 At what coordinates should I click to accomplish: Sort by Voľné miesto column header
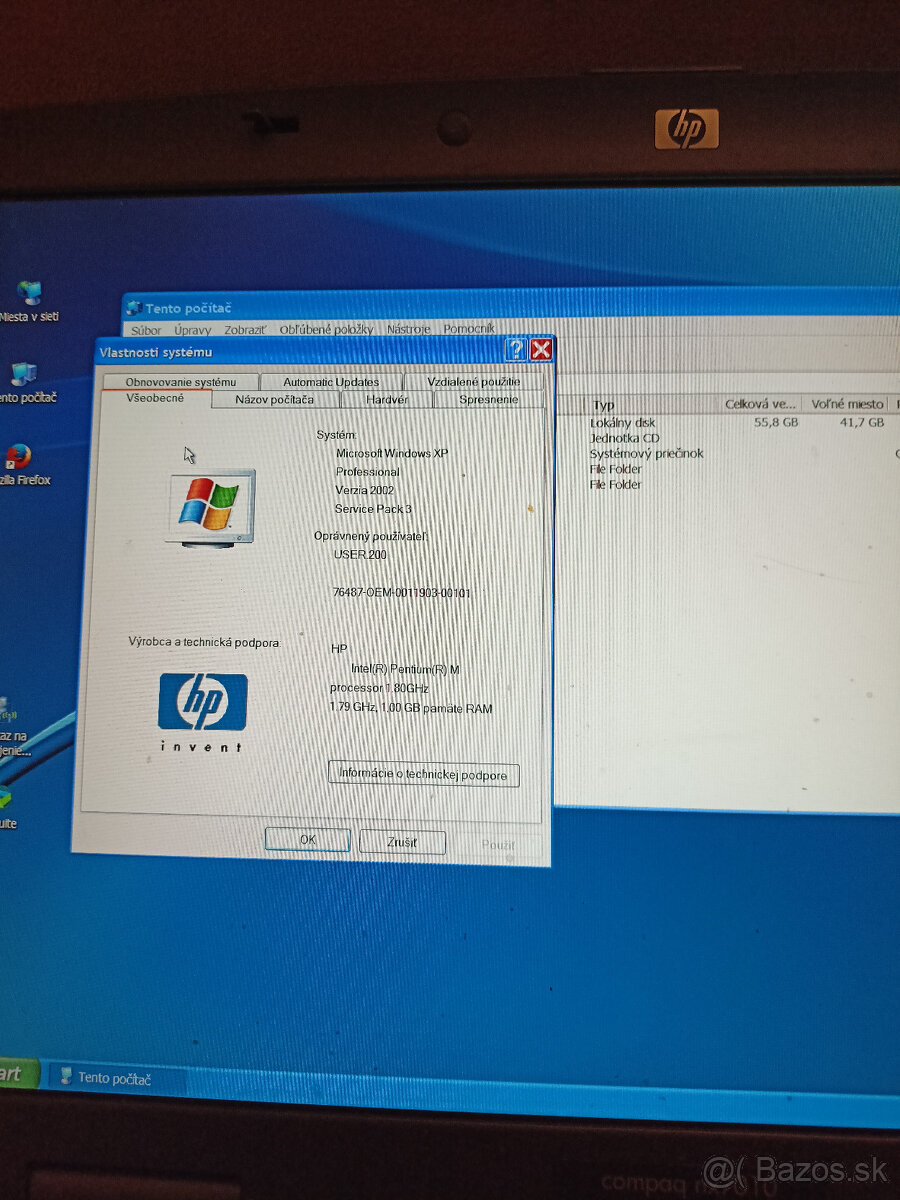846,404
